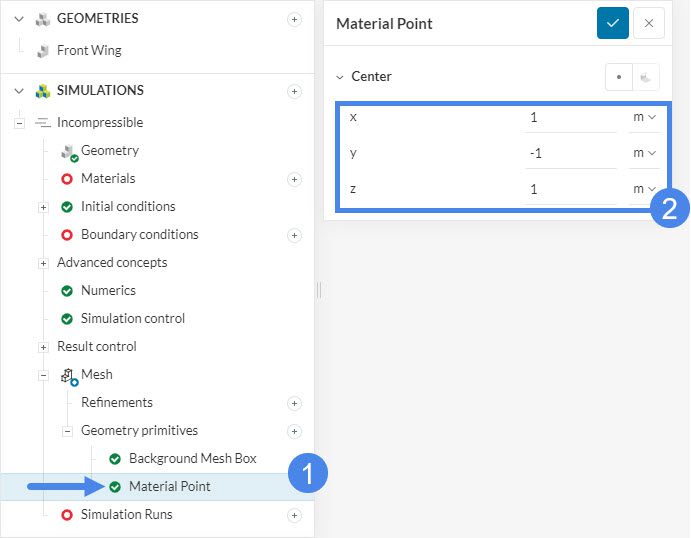Expand the Initial conditions tree node
Image resolution: width=691 pixels, height=538 pixels.
point(43,207)
